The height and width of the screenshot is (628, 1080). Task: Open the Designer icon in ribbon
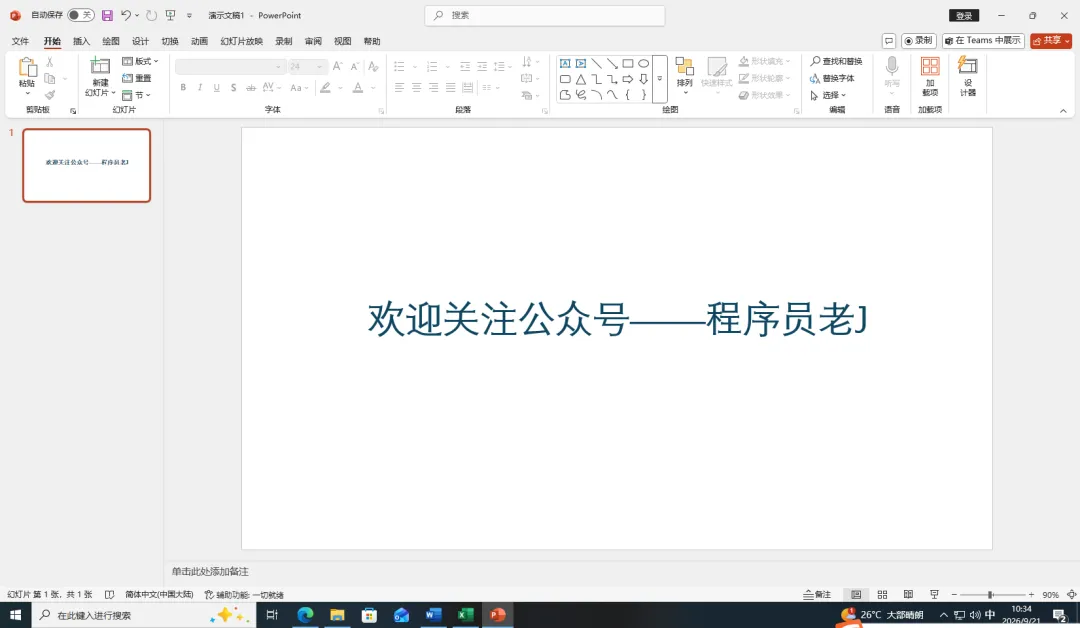point(968,66)
